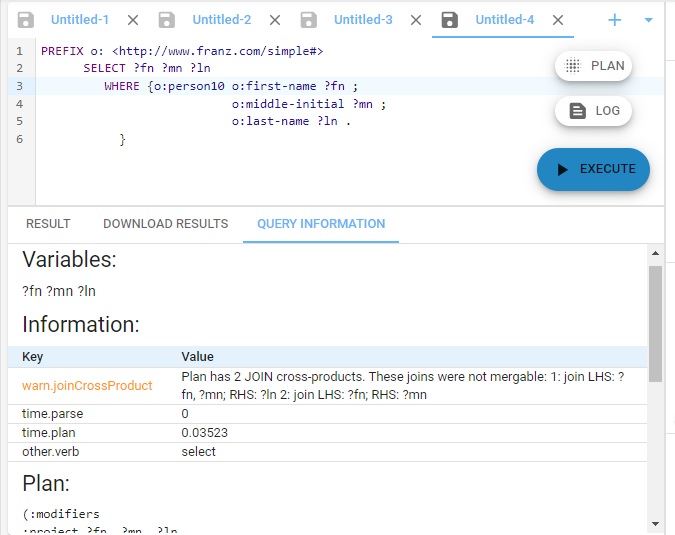Show the query PLAN
This screenshot has height=535, width=675.
click(594, 66)
